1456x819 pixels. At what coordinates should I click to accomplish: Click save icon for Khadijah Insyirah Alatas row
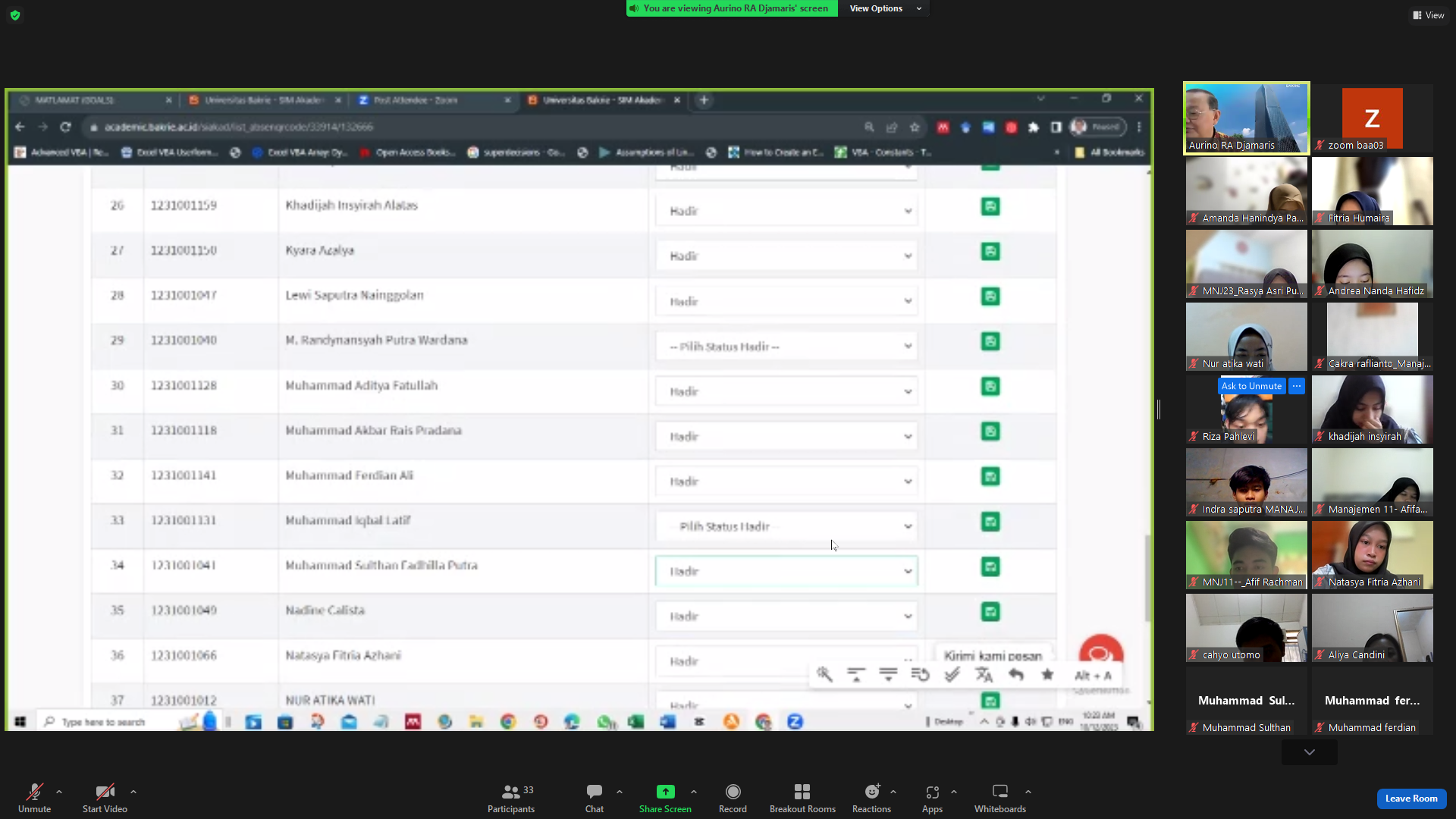pyautogui.click(x=990, y=206)
